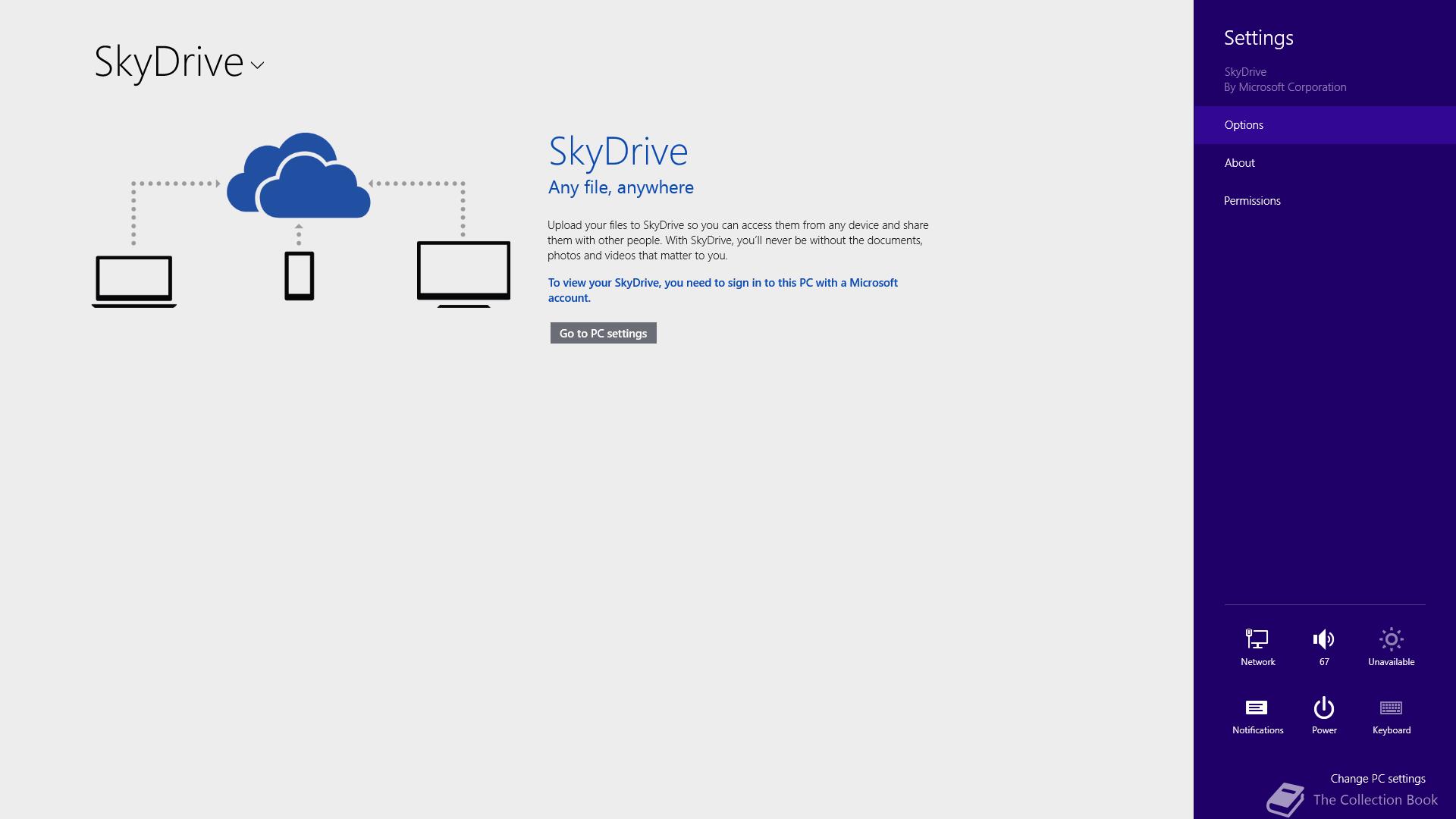Click the large SkyDrive page title
This screenshot has height=819, width=1456.
click(168, 62)
